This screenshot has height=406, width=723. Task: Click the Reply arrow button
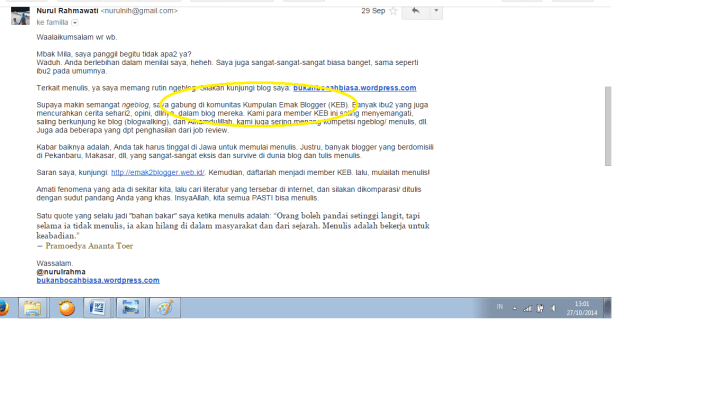tap(415, 11)
